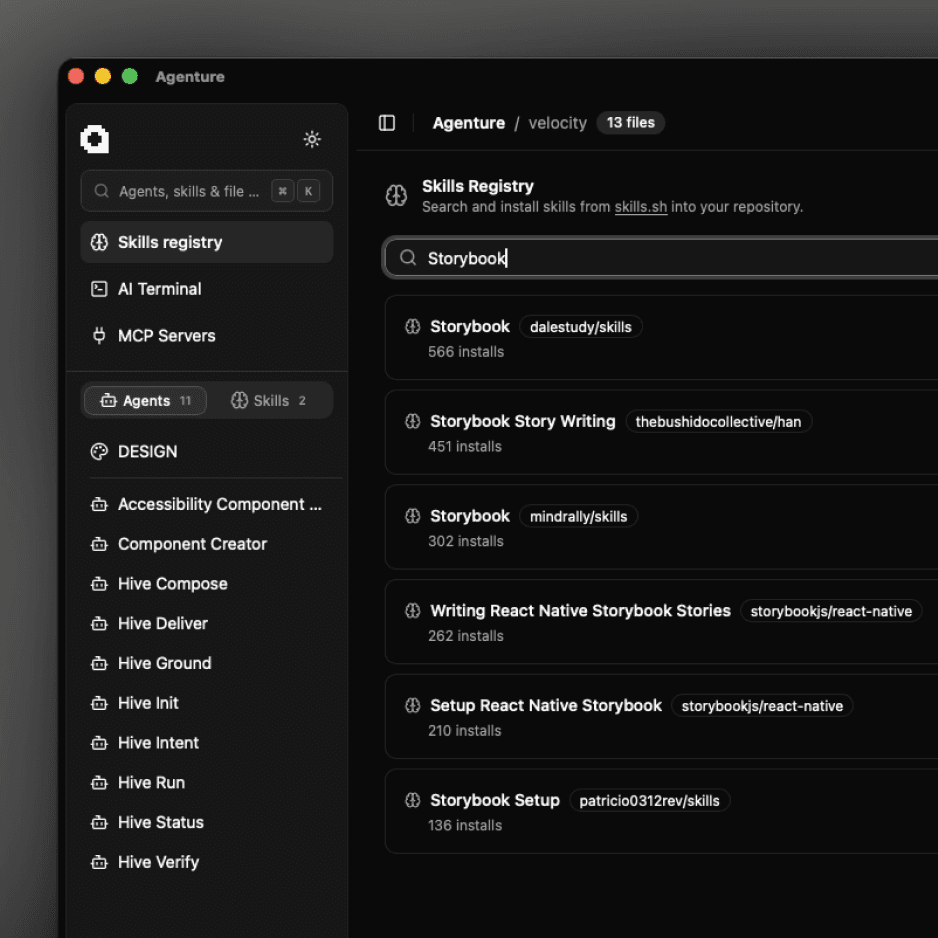Toggle the light/dark theme sun icon
Image resolution: width=938 pixels, height=938 pixels.
click(312, 139)
